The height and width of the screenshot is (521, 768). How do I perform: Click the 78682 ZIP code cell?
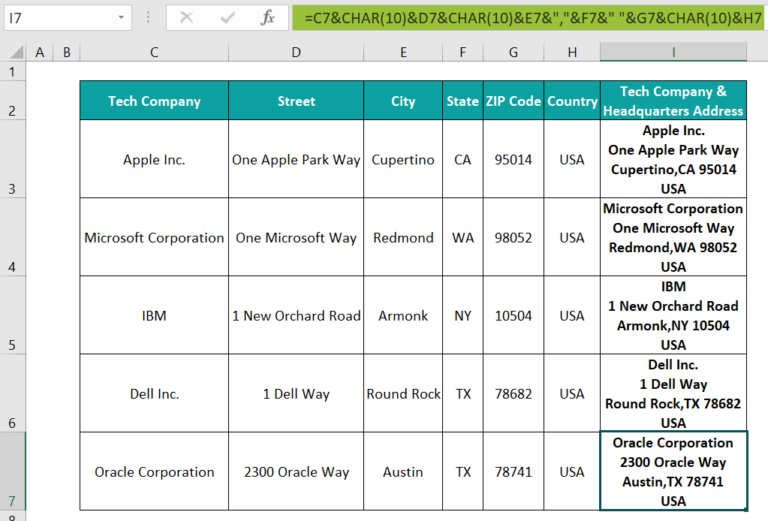click(513, 393)
